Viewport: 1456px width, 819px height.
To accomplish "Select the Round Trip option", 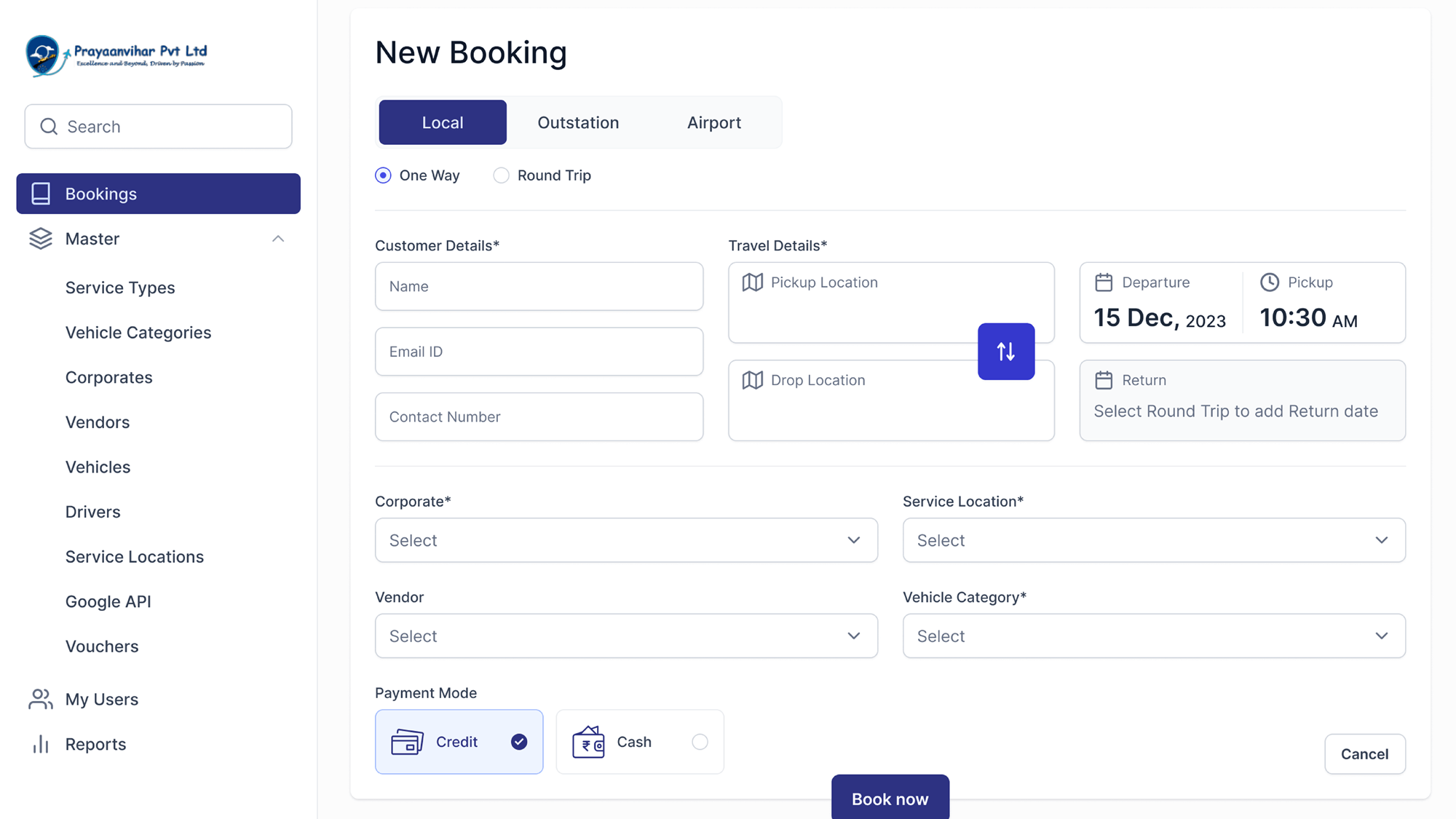I will pos(501,175).
